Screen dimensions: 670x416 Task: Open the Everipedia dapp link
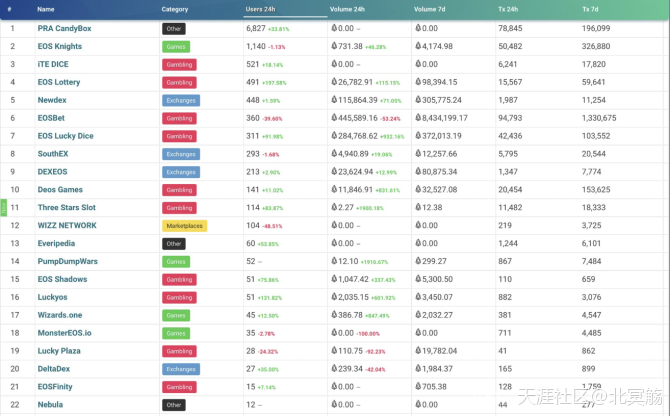(56, 243)
